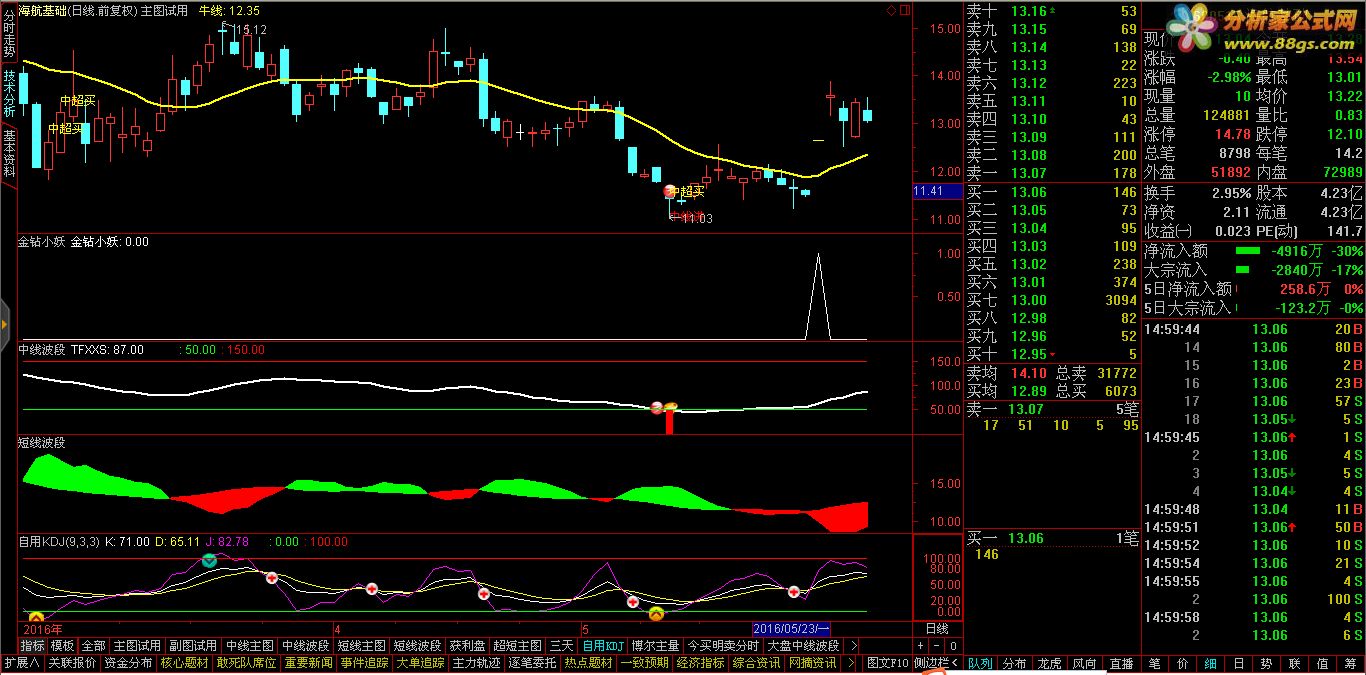The height and width of the screenshot is (675, 1366).
Task: Open the 核心题材 button
Action: coord(184,663)
